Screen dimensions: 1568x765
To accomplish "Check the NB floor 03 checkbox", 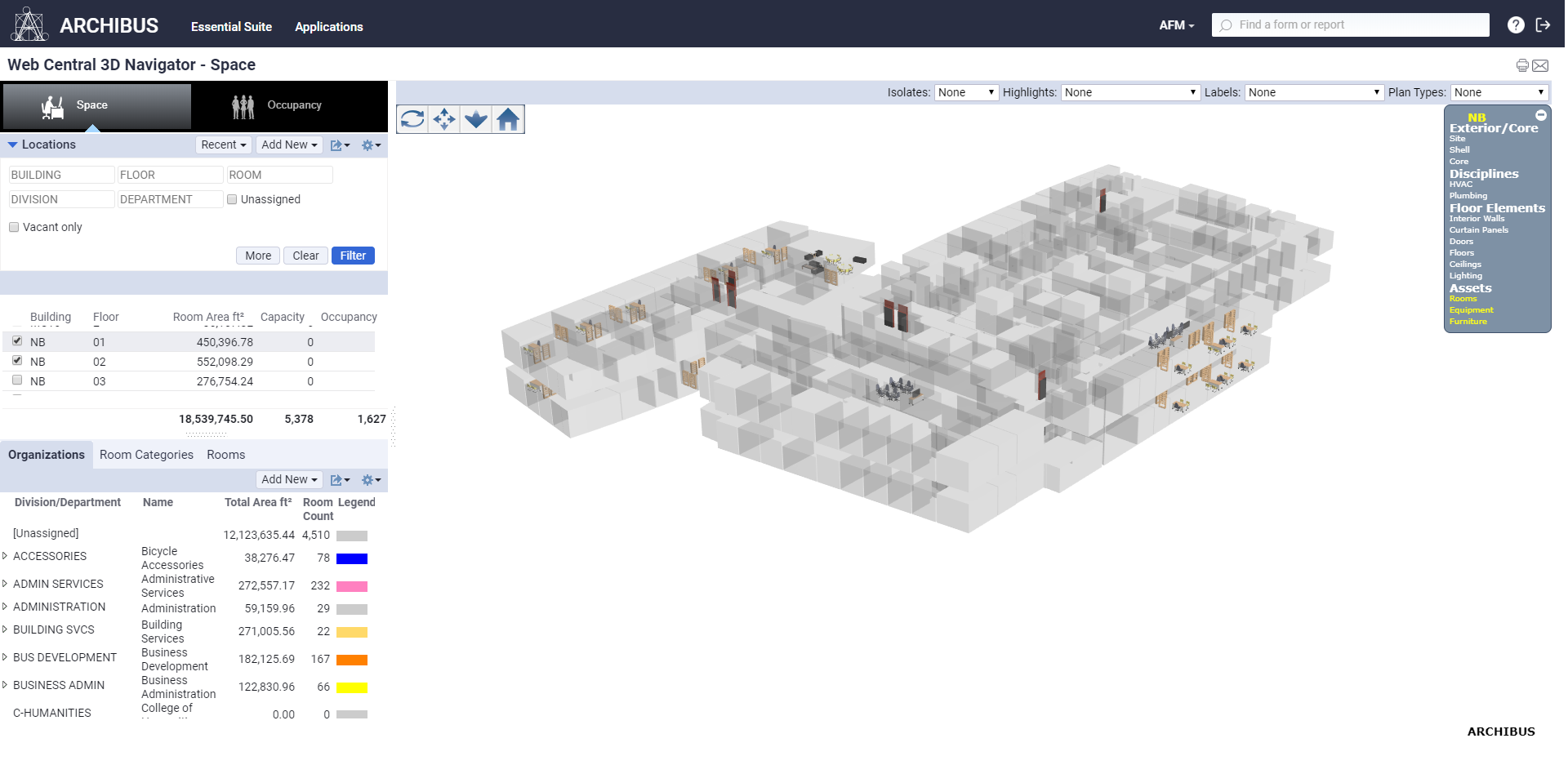I will click(17, 380).
